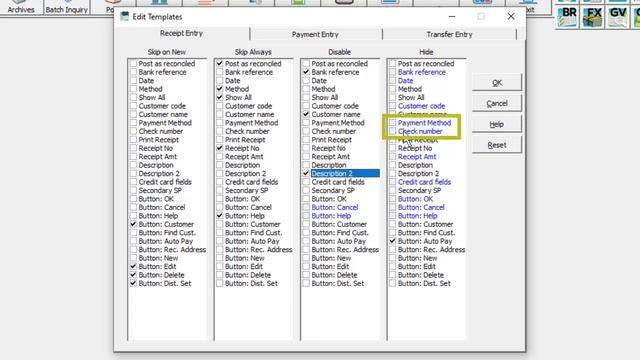Uncheck Receipt No under Skip Always

pyautogui.click(x=220, y=148)
